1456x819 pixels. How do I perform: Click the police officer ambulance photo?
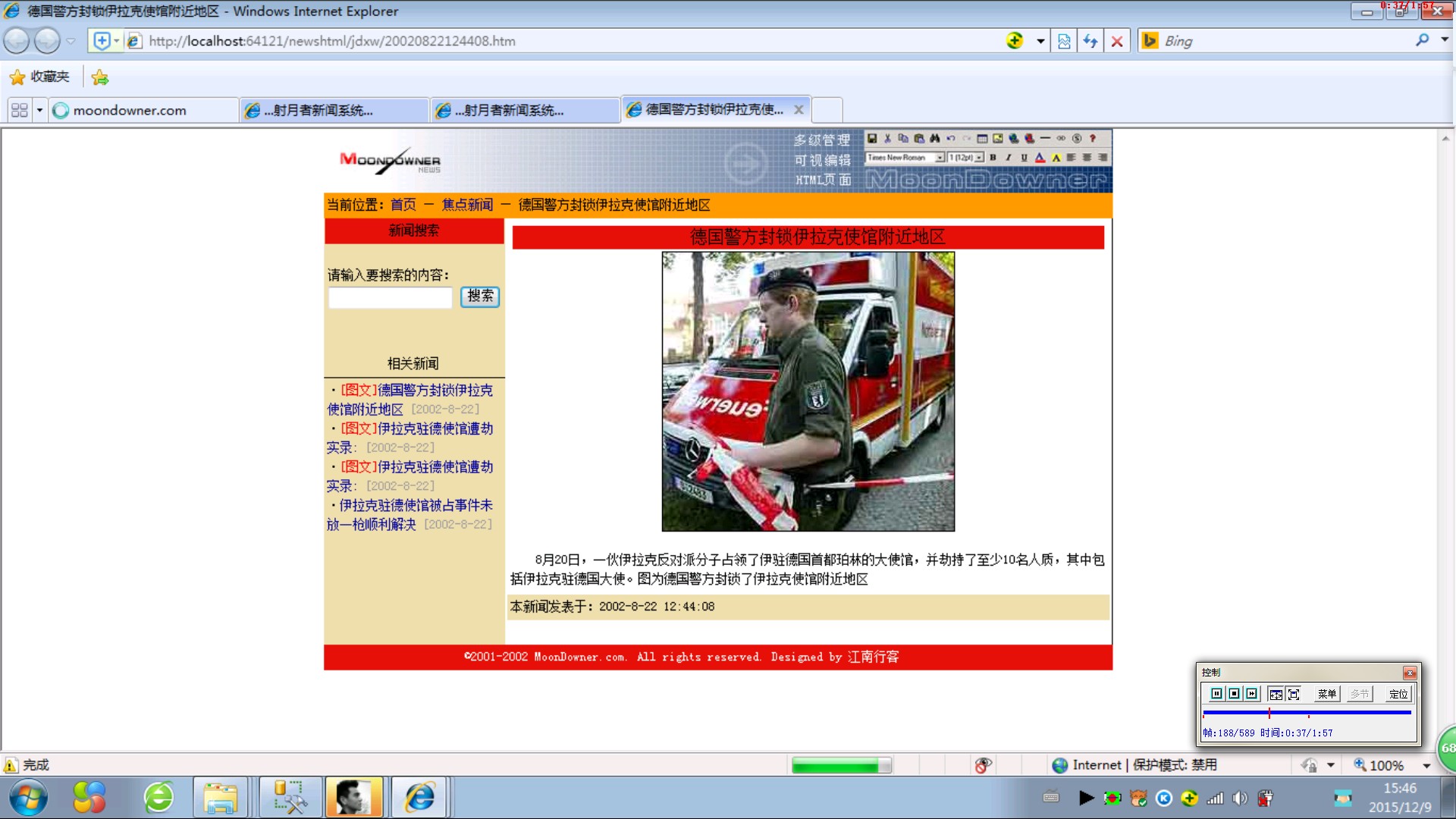pos(808,391)
